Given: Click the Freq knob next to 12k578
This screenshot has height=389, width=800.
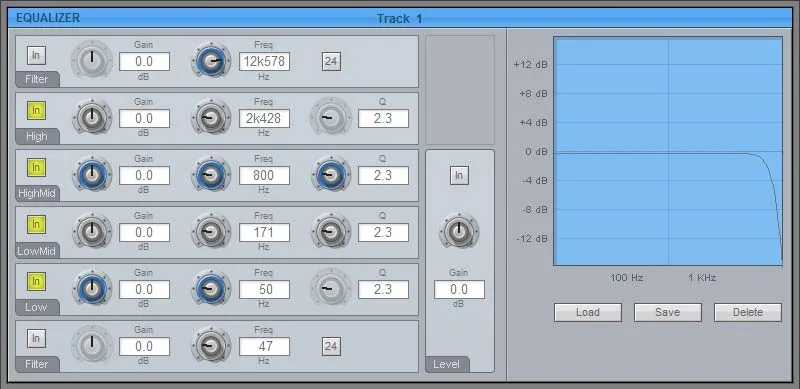Looking at the screenshot, I should point(211,61).
